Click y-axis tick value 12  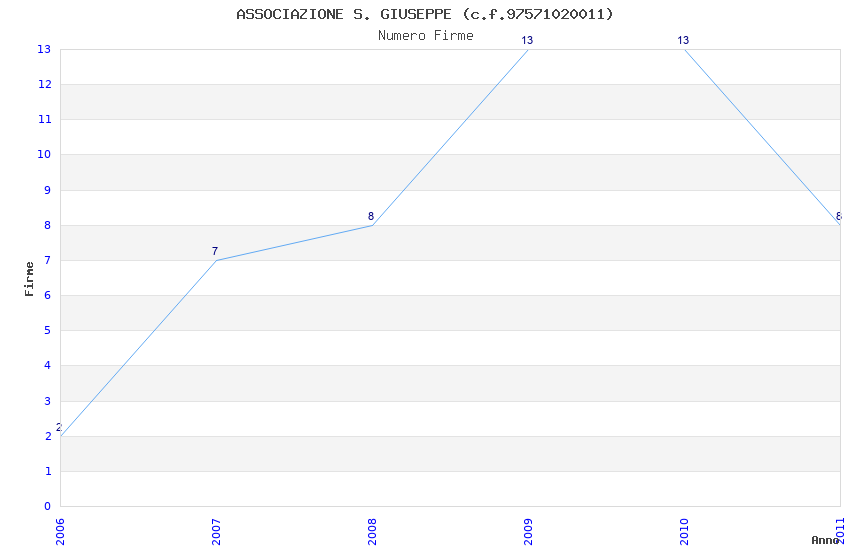pyautogui.click(x=44, y=84)
